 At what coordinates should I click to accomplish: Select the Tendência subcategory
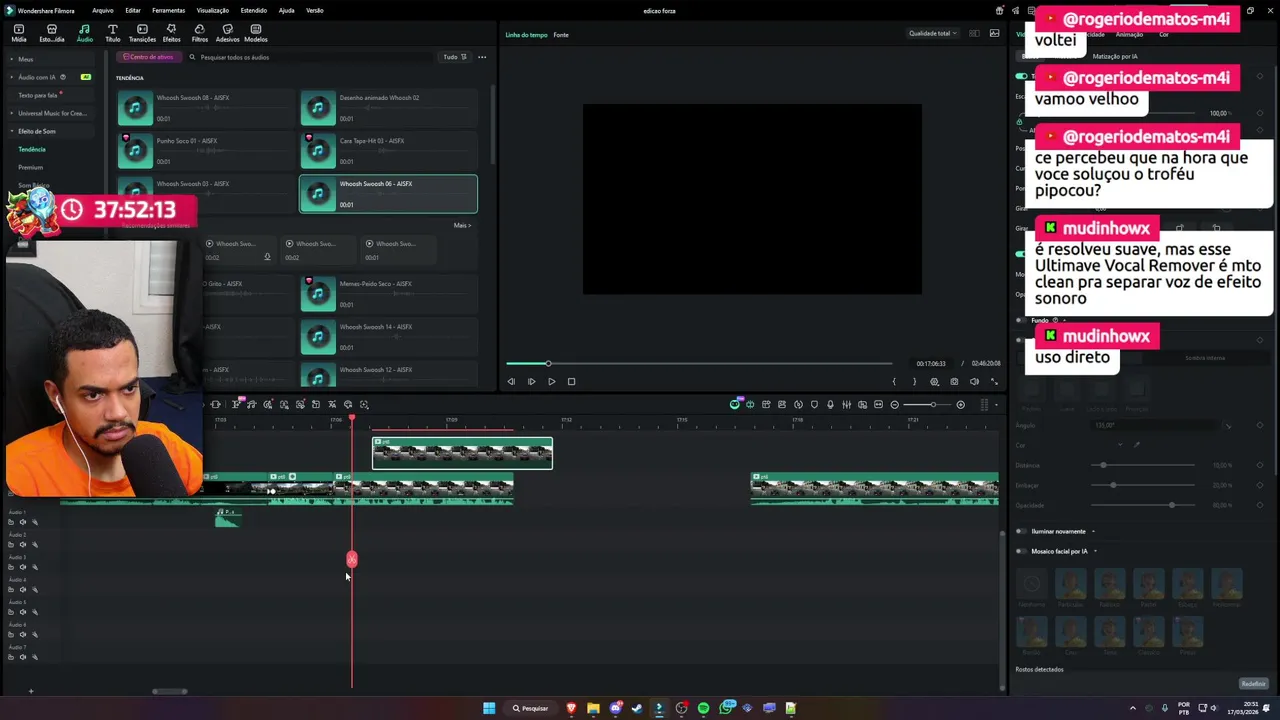point(32,149)
